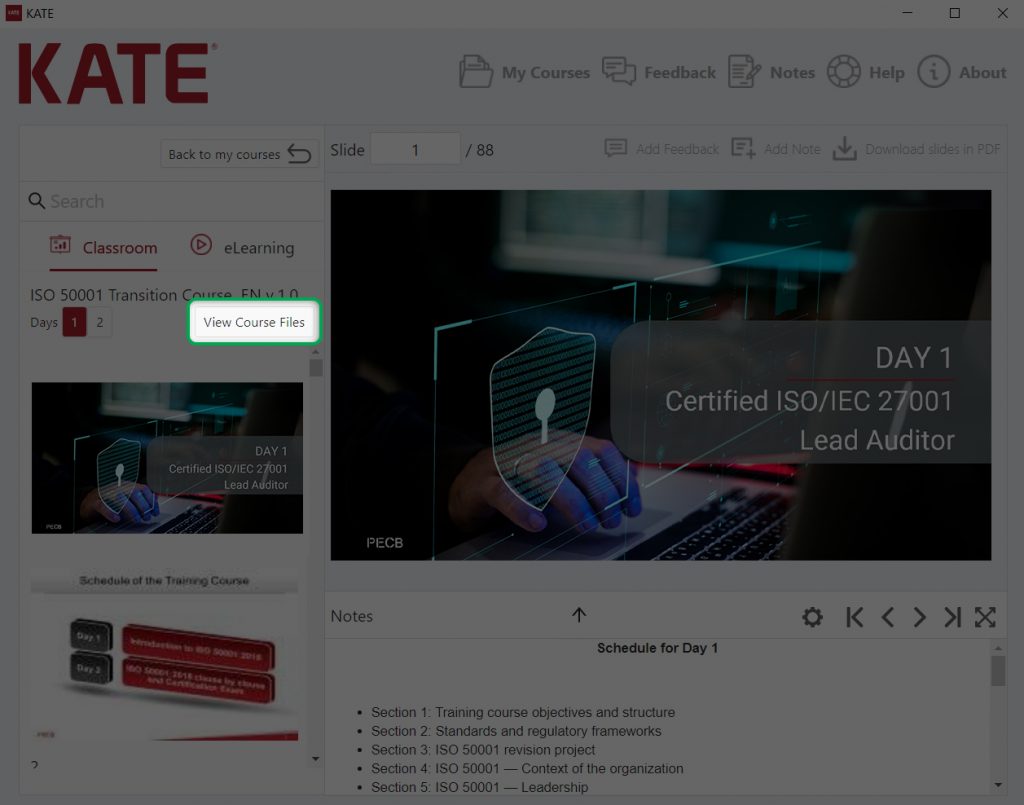The height and width of the screenshot is (805, 1024).
Task: Click the Classroom calendar icon
Action: [60, 245]
